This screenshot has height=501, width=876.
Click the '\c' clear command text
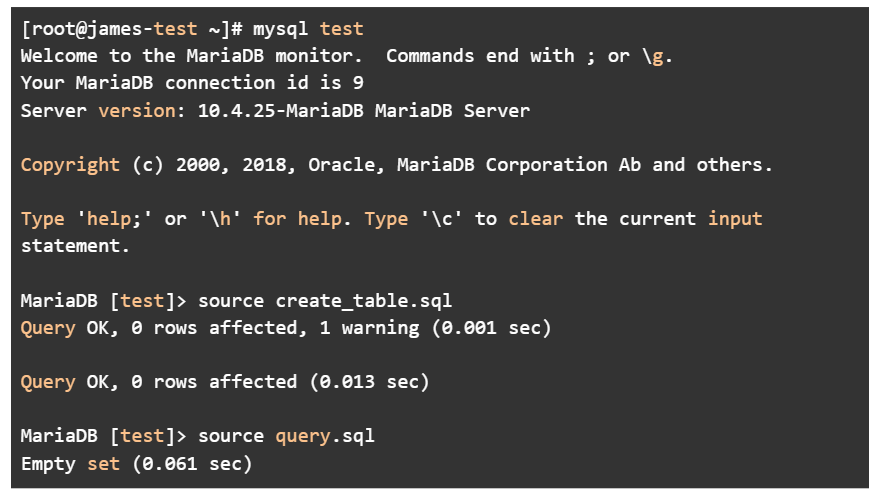click(x=441, y=219)
